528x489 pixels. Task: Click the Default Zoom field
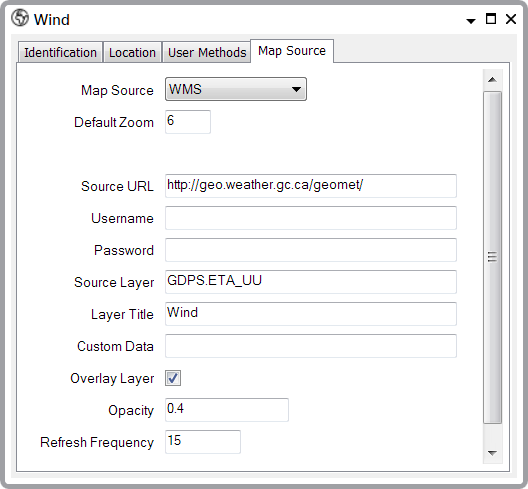188,122
